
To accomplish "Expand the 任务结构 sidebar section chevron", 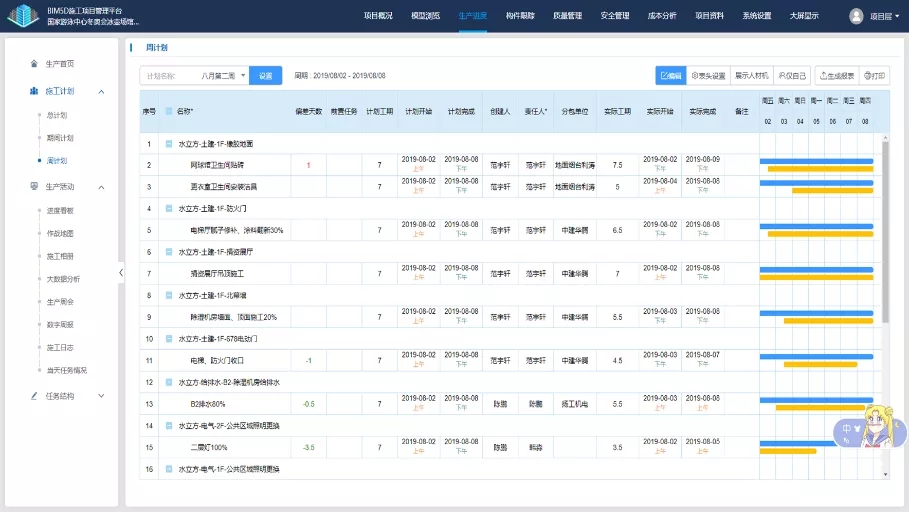I will [101, 396].
